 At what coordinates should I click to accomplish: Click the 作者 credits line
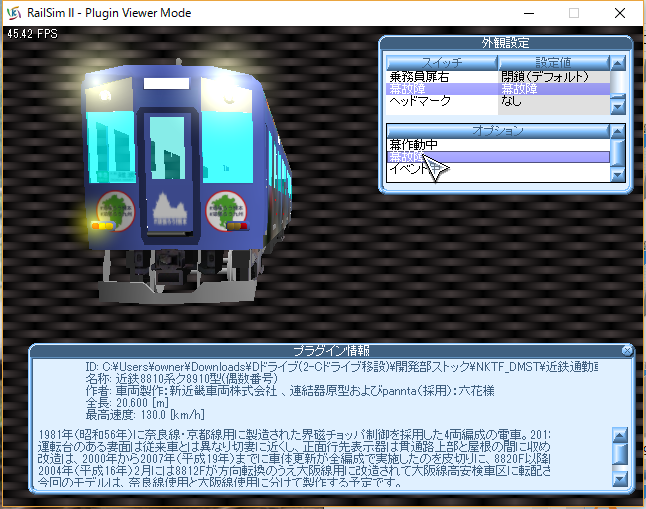(290, 390)
